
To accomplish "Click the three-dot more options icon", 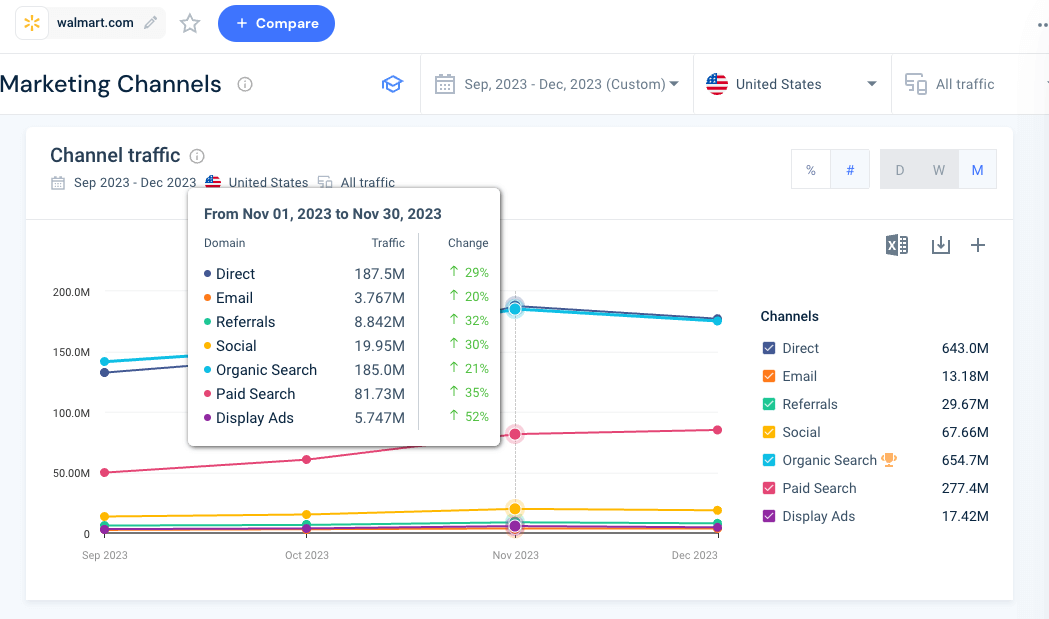I will [1043, 25].
